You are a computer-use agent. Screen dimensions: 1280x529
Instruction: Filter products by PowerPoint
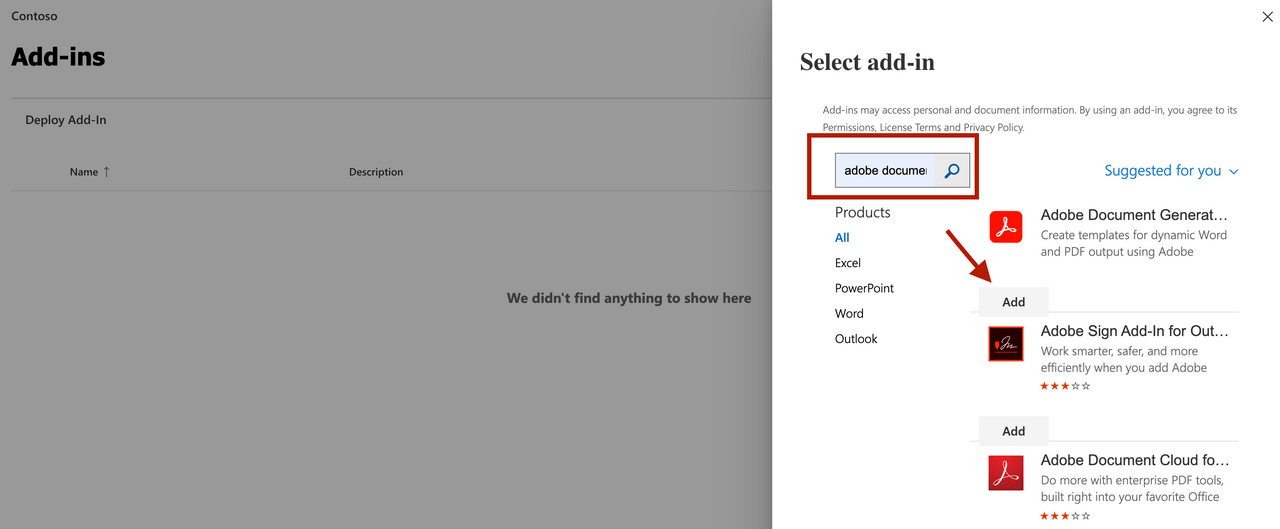pos(864,288)
